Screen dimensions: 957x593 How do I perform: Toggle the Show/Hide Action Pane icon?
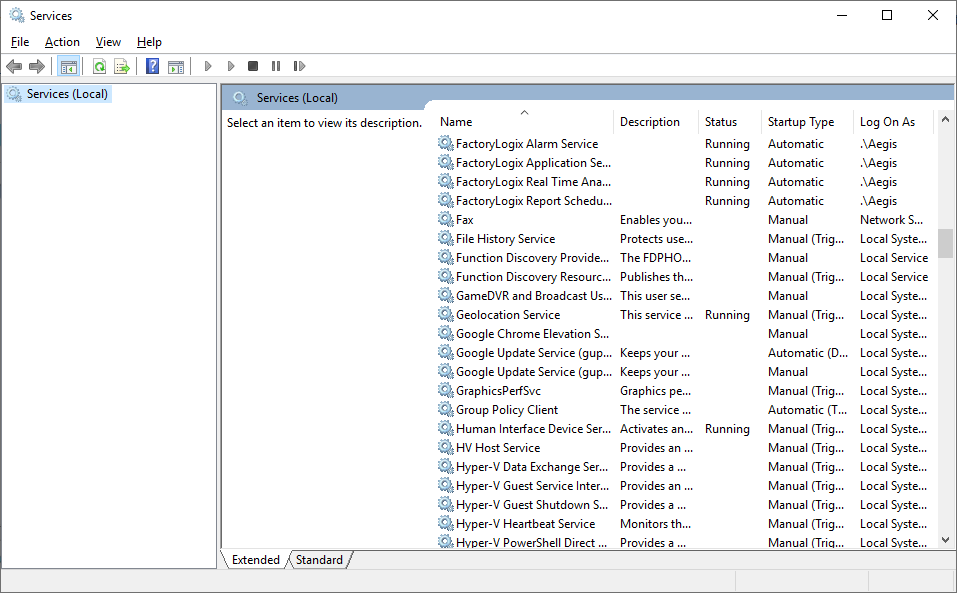click(x=176, y=67)
